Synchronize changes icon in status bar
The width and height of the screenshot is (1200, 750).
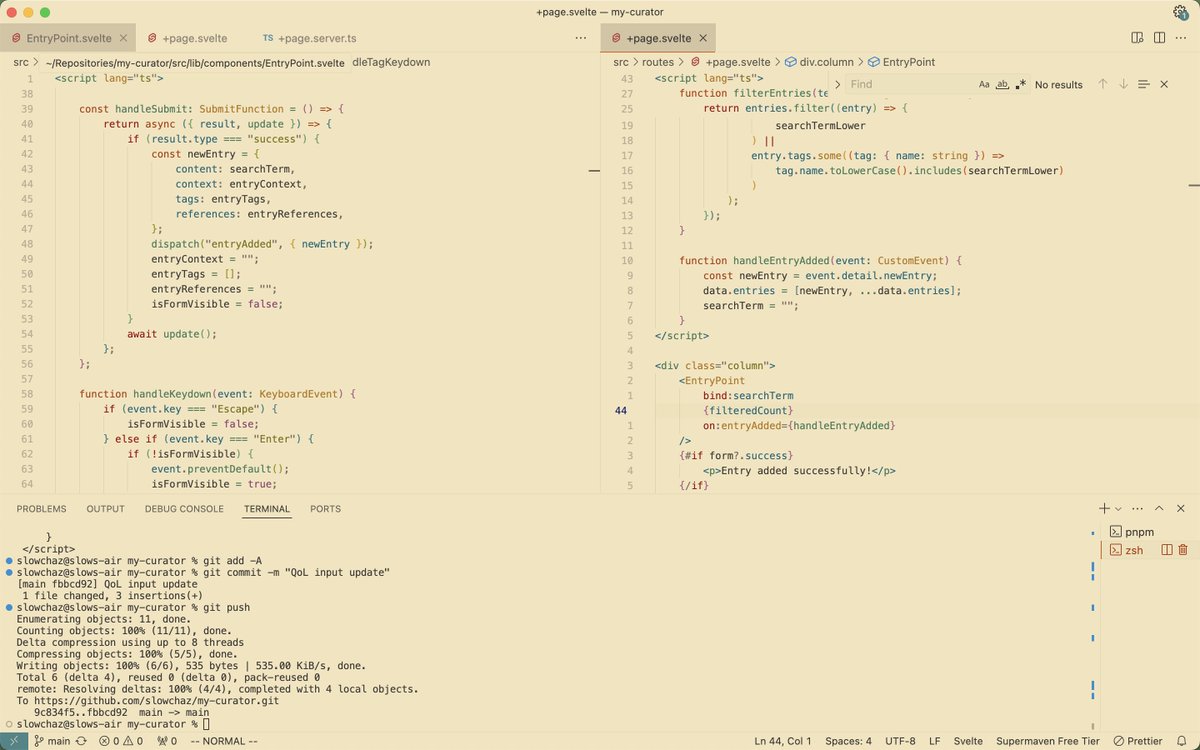click(81, 741)
